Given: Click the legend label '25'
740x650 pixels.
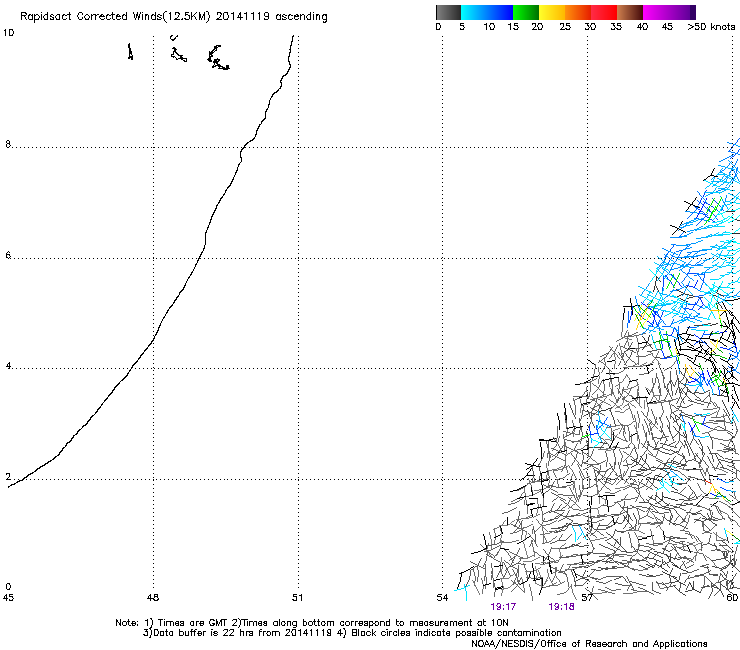Looking at the screenshot, I should [x=565, y=27].
